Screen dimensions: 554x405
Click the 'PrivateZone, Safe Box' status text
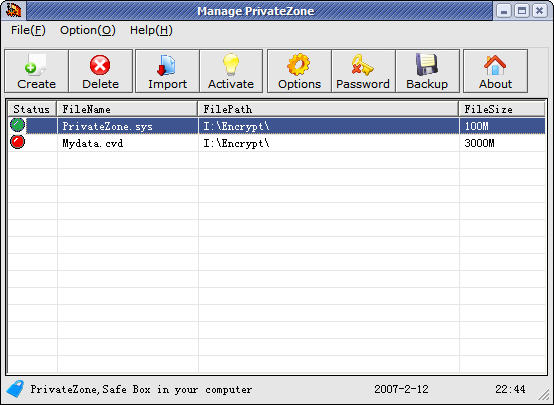[141, 389]
